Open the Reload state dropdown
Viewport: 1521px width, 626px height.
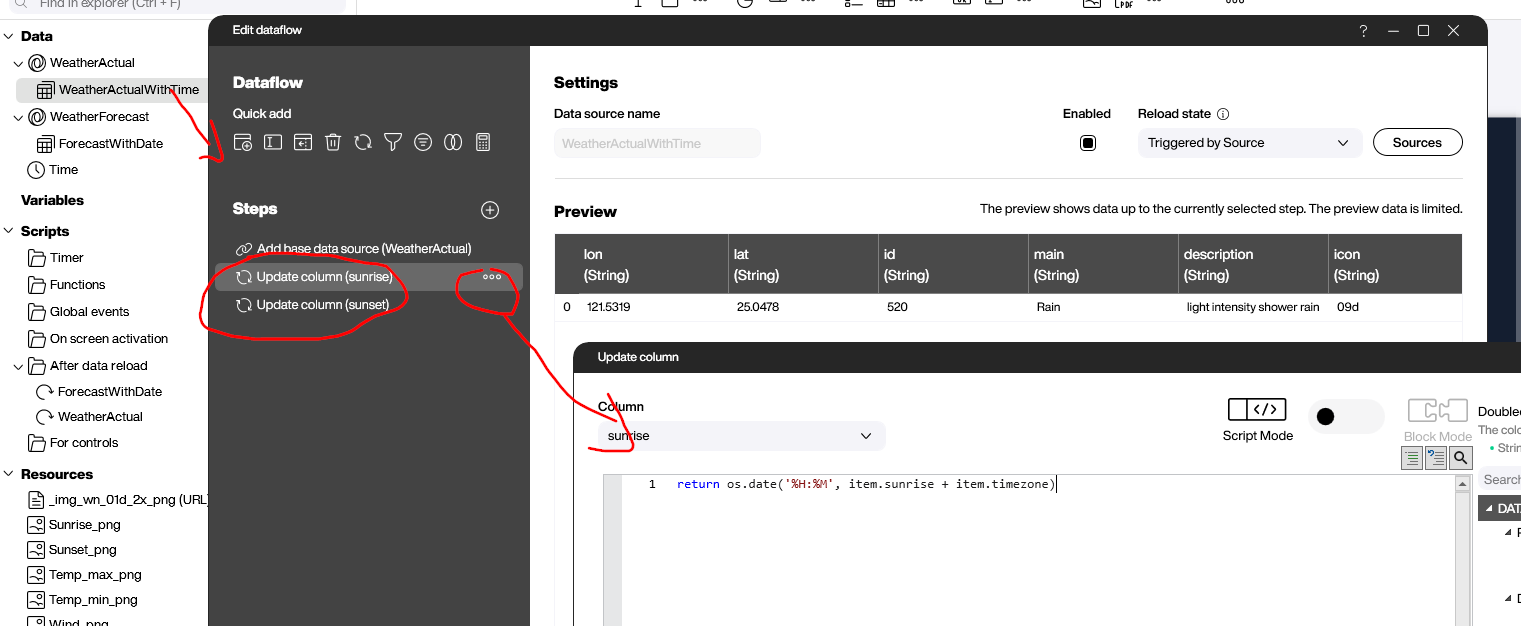[1250, 143]
